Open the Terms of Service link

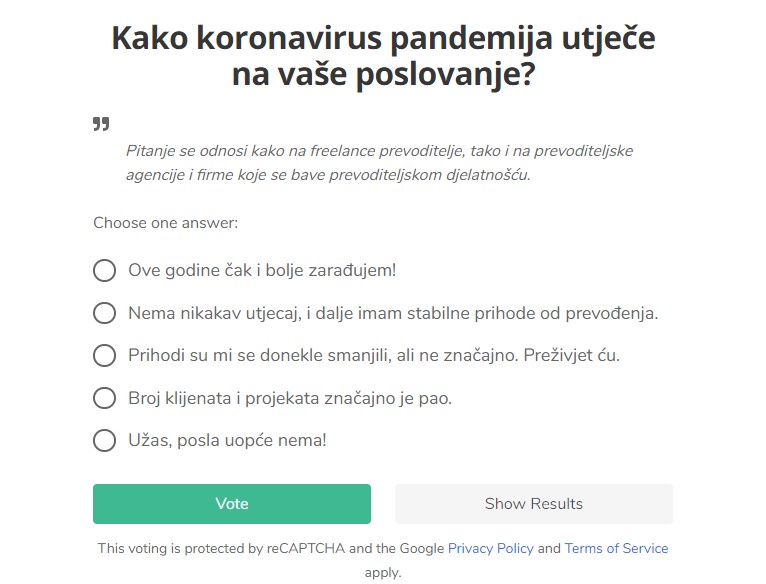617,548
